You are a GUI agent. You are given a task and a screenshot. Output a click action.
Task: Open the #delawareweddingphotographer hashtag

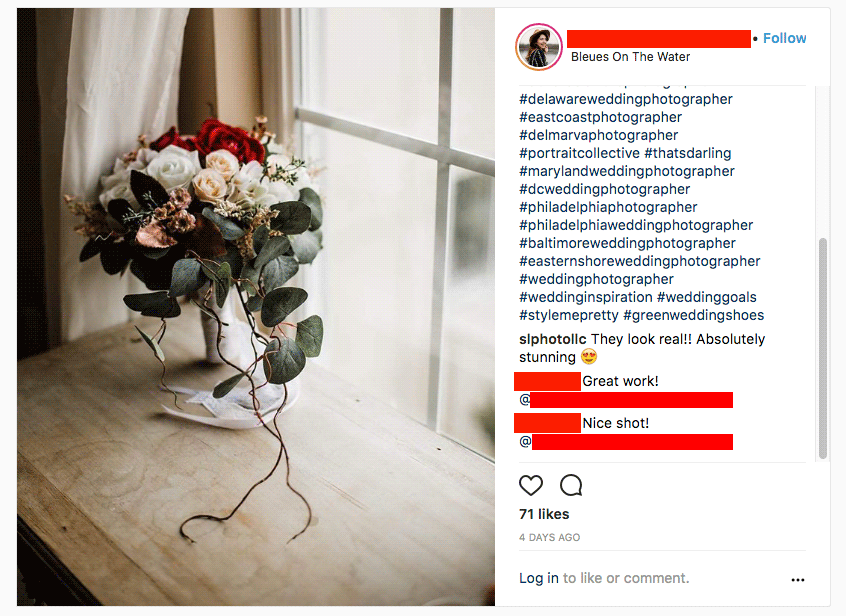tap(626, 99)
